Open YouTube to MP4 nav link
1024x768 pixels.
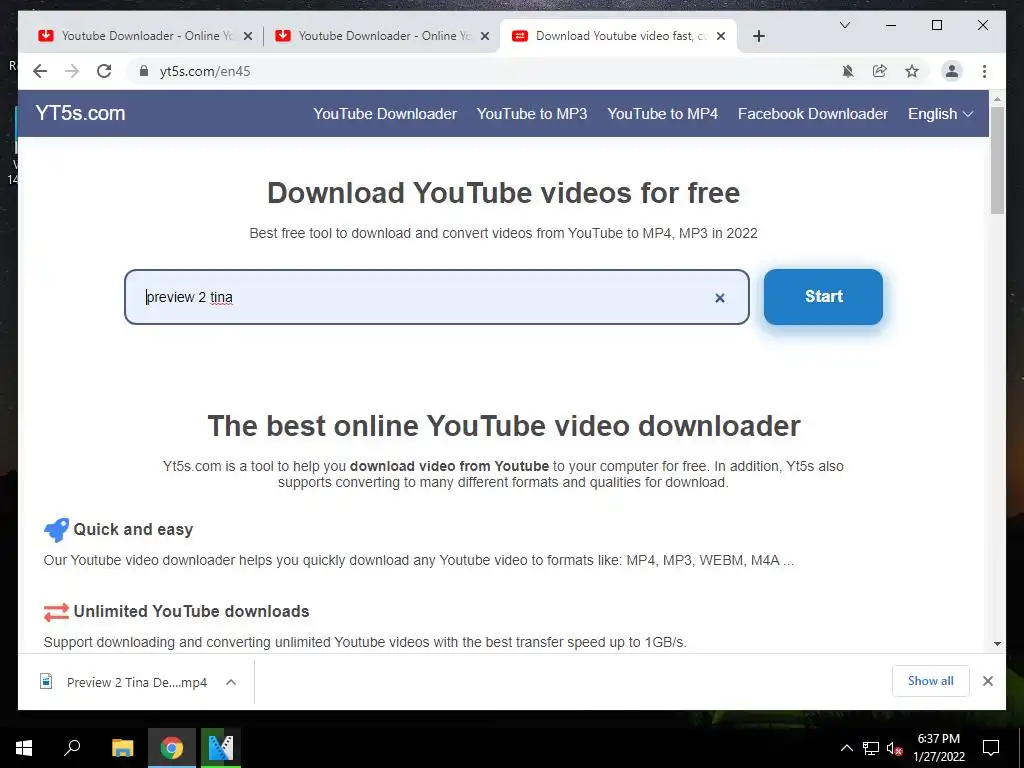pos(662,114)
